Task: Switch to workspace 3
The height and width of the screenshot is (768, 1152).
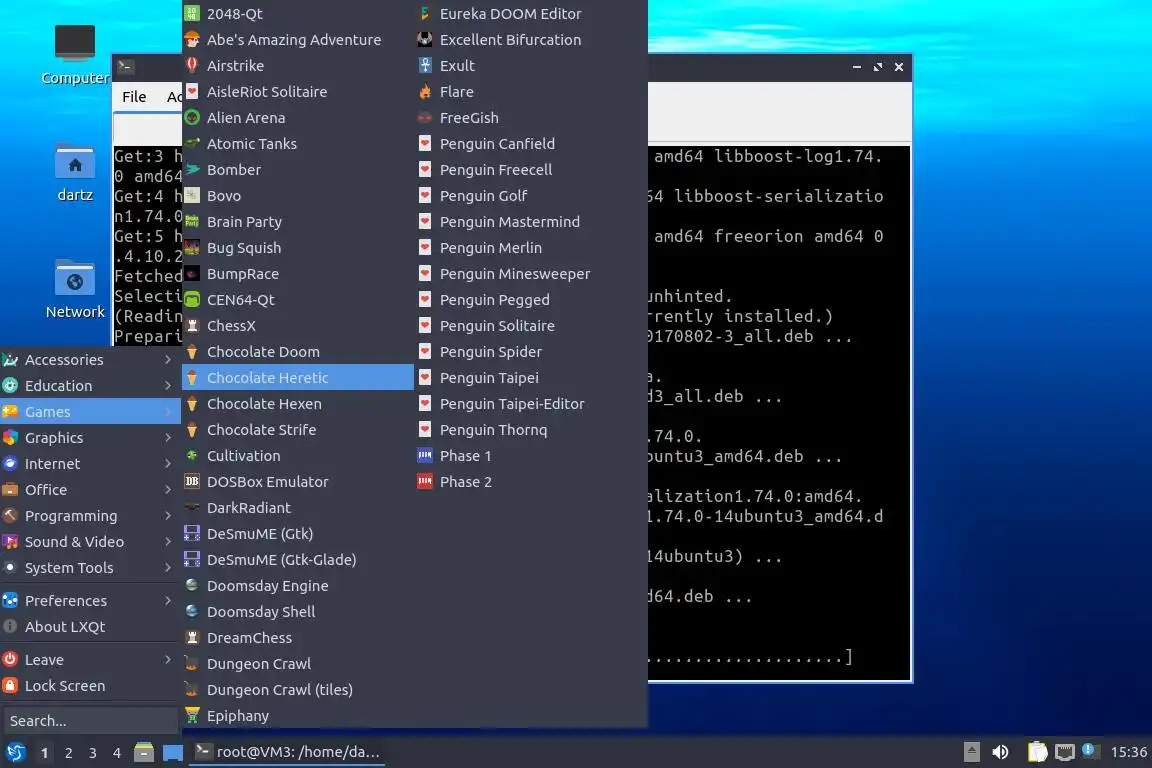Action: [93, 753]
